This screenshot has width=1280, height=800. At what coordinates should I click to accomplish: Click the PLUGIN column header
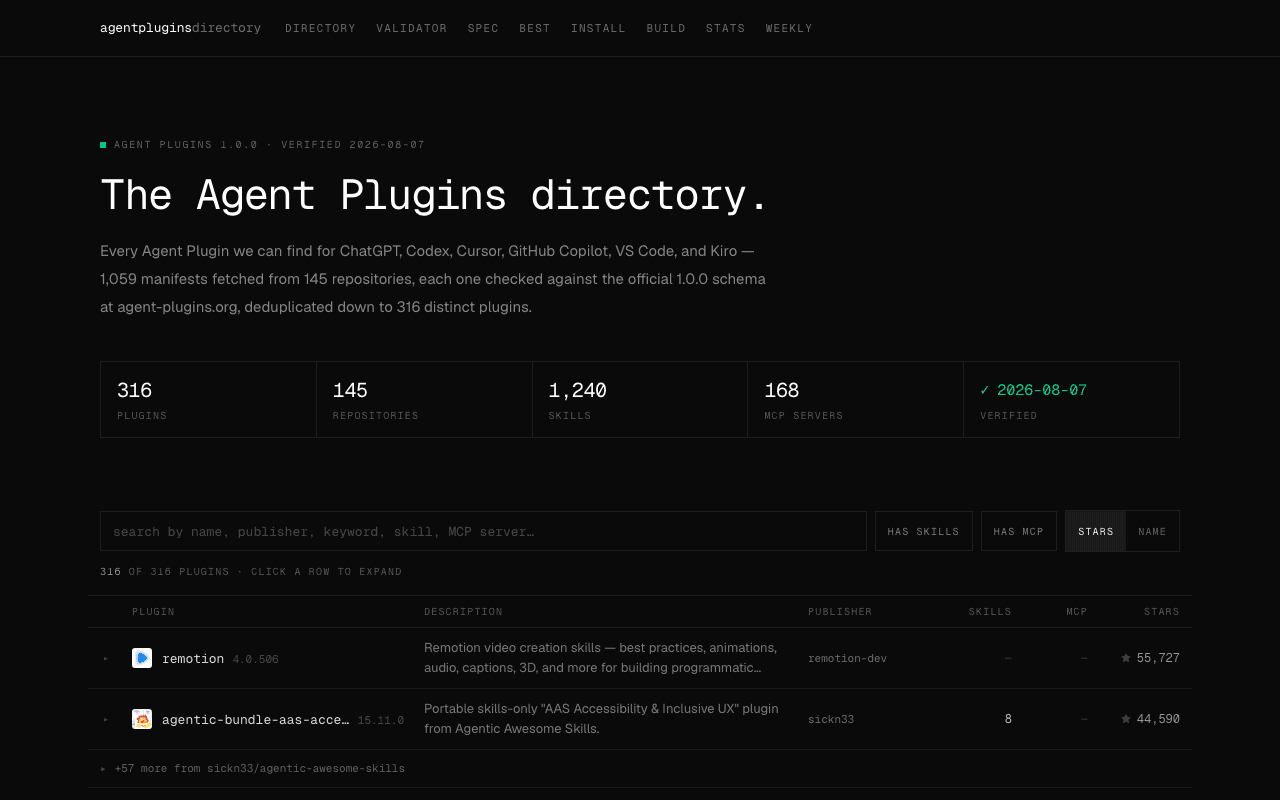click(x=153, y=612)
